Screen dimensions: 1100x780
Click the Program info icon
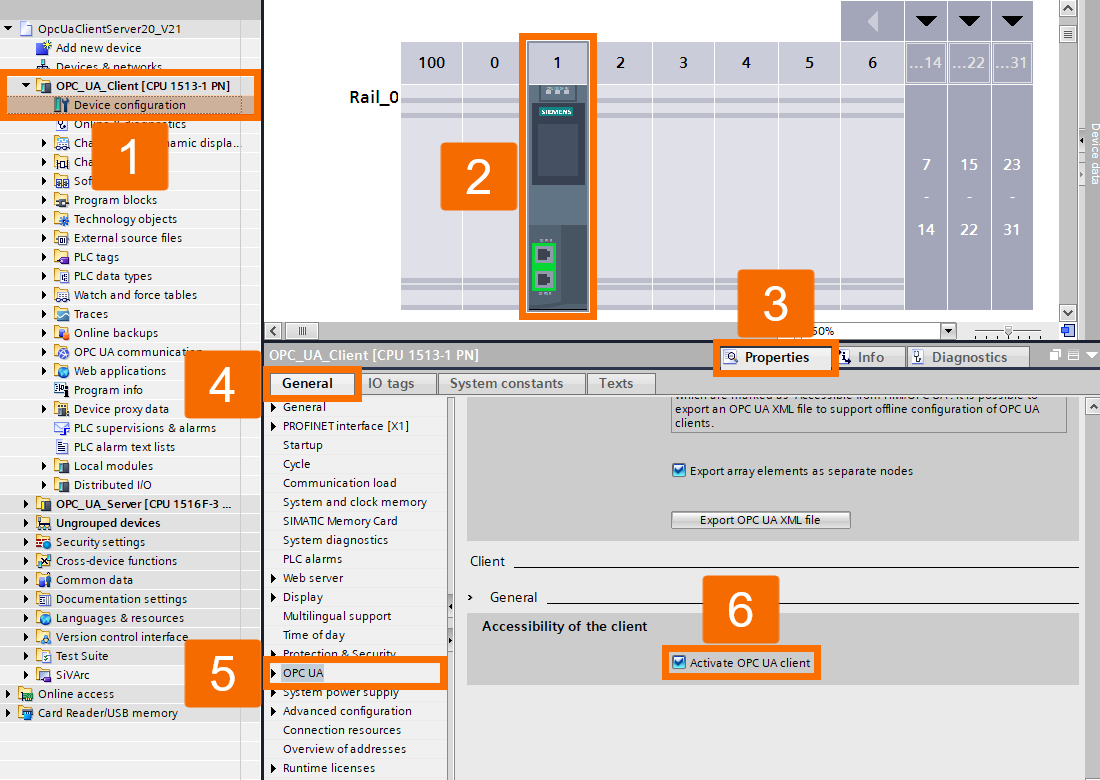pyautogui.click(x=62, y=390)
